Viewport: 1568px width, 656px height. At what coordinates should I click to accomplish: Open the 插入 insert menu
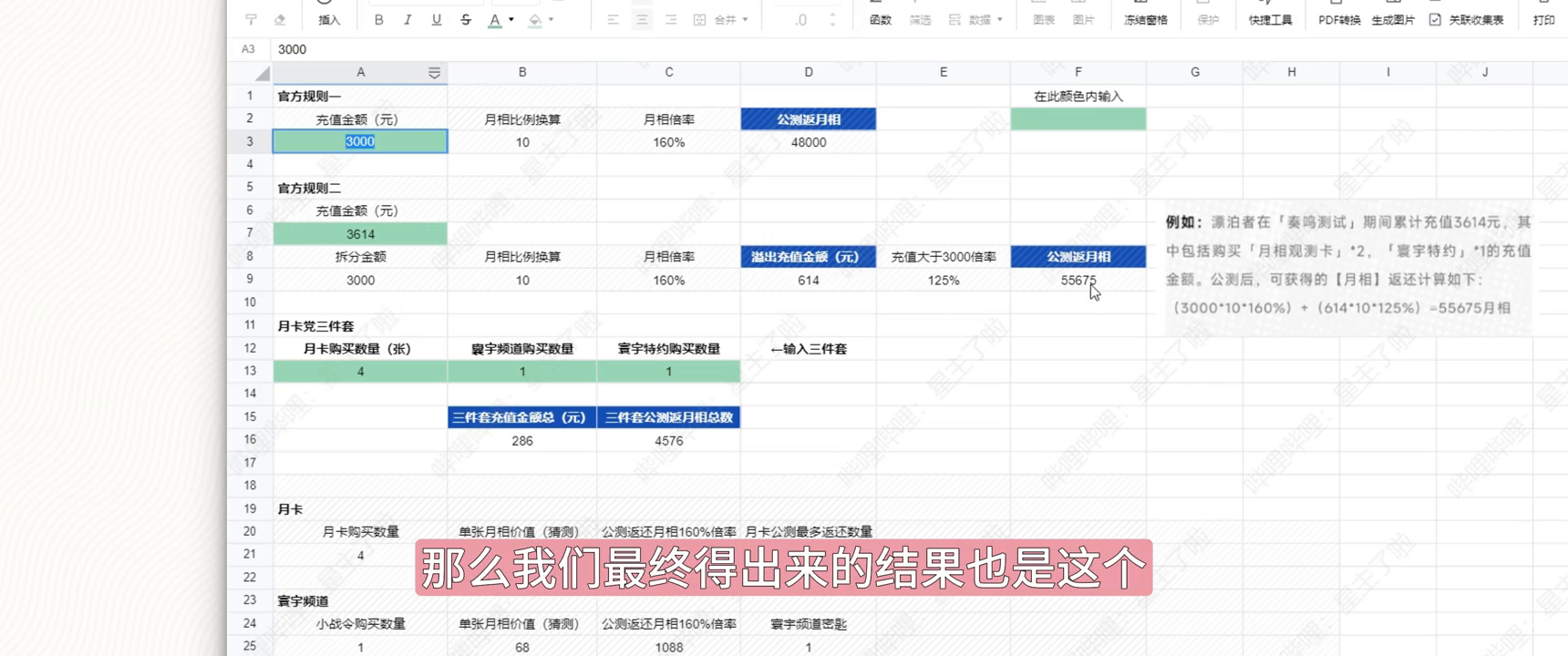click(329, 19)
